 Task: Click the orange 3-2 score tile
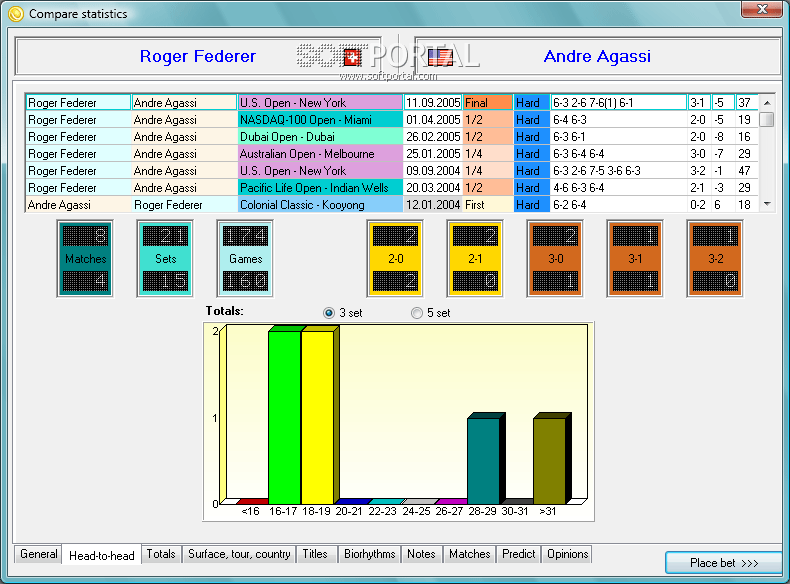[715, 258]
